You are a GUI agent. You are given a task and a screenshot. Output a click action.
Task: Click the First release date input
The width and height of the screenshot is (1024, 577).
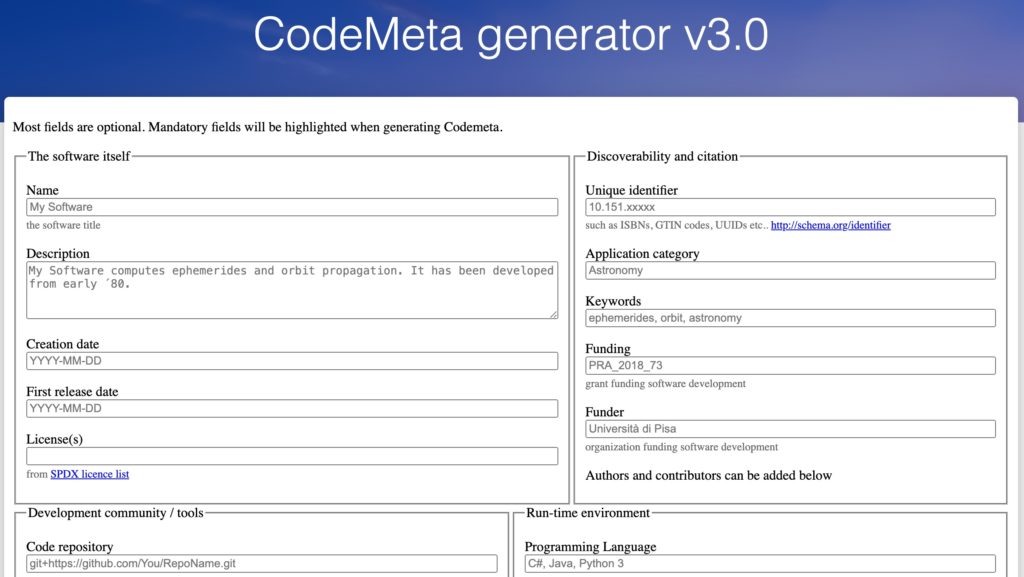click(291, 409)
